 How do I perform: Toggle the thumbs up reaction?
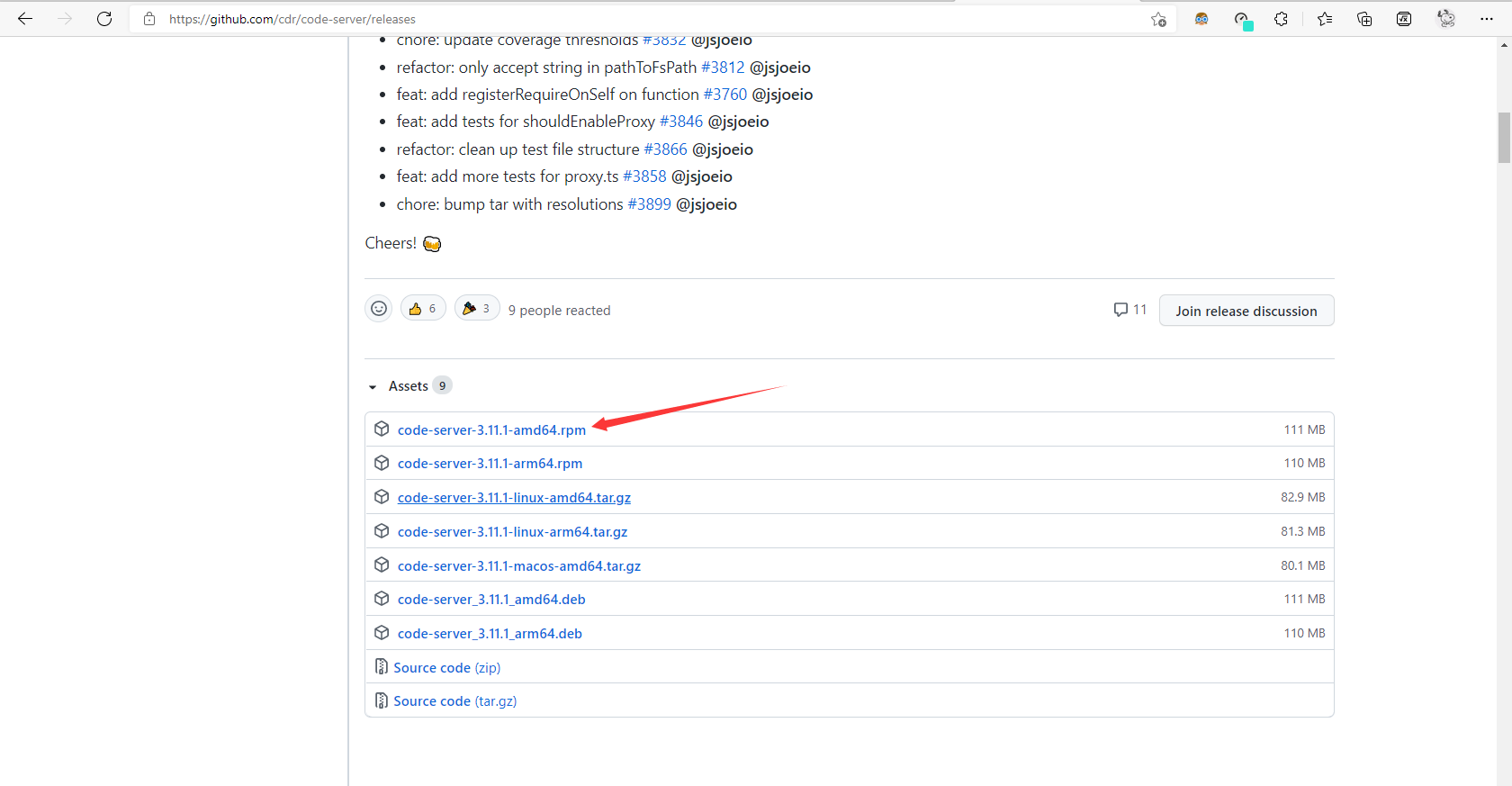pos(423,309)
